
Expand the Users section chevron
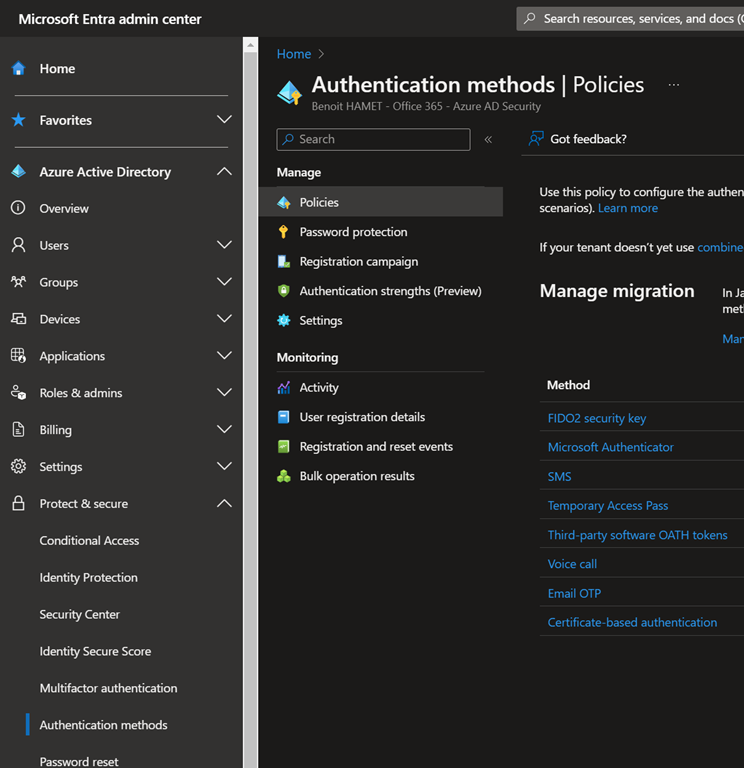pos(224,245)
